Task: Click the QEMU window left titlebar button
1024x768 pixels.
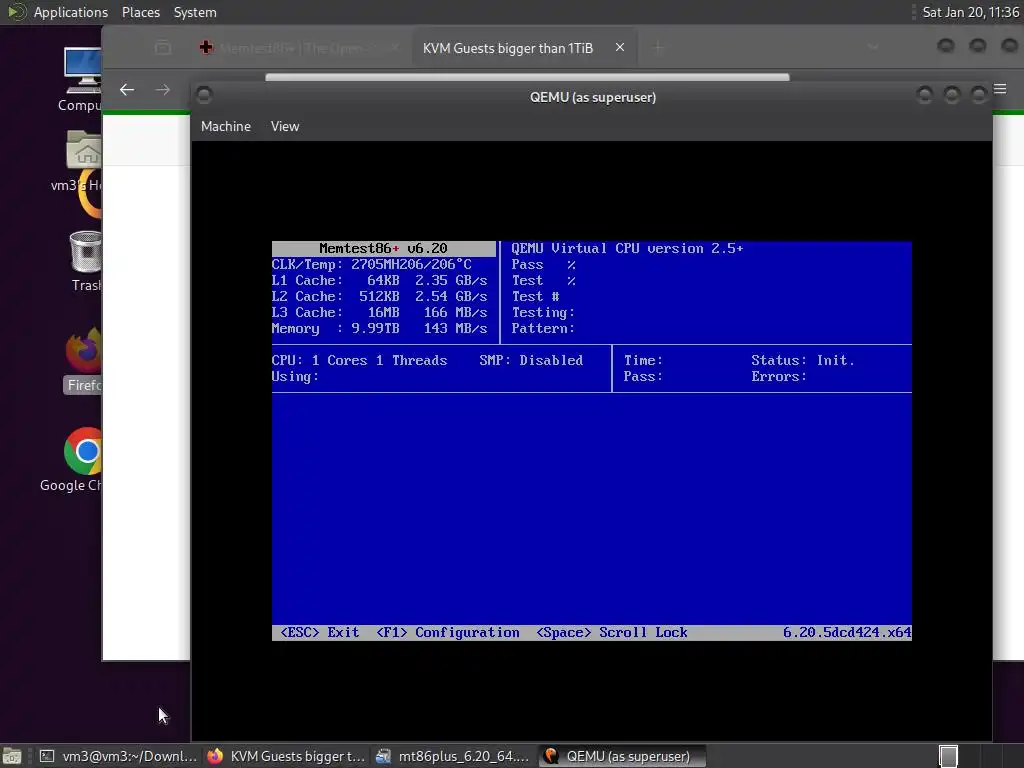Action: pos(204,95)
